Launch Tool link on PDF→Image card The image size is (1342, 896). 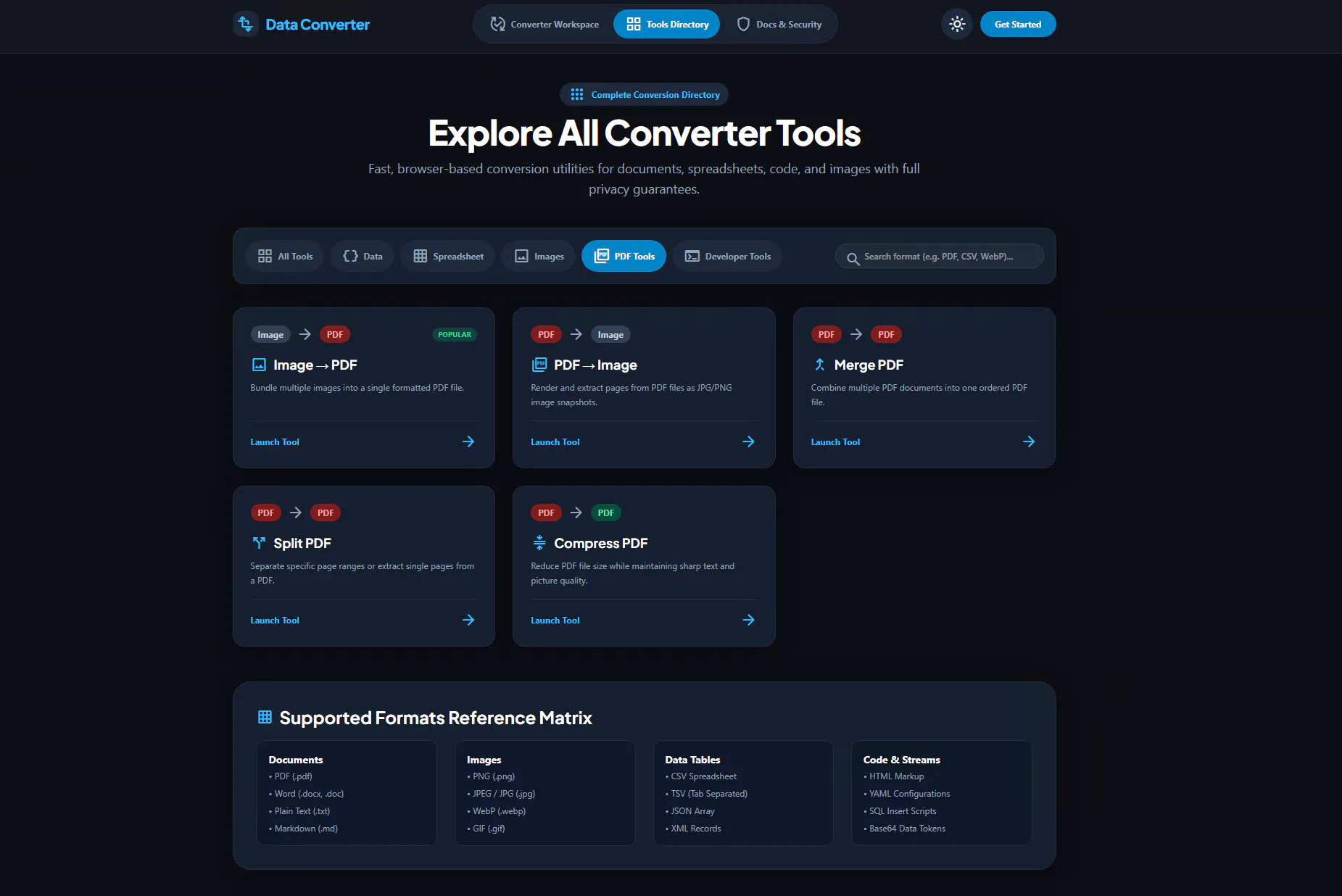click(555, 441)
